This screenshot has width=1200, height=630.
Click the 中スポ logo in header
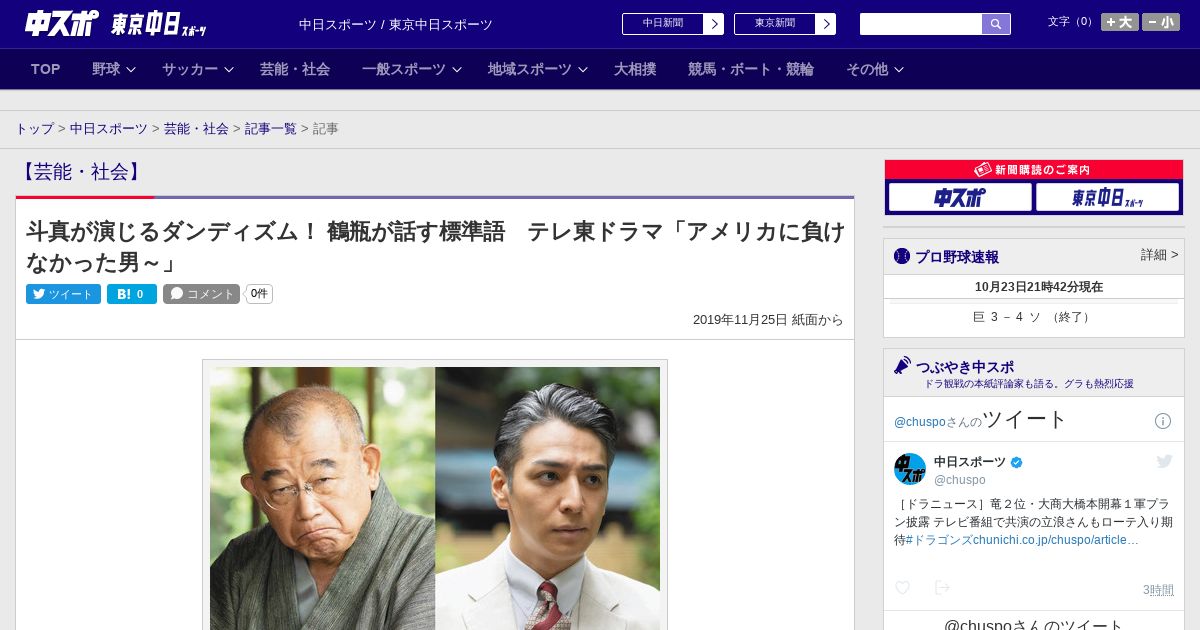pyautogui.click(x=62, y=22)
